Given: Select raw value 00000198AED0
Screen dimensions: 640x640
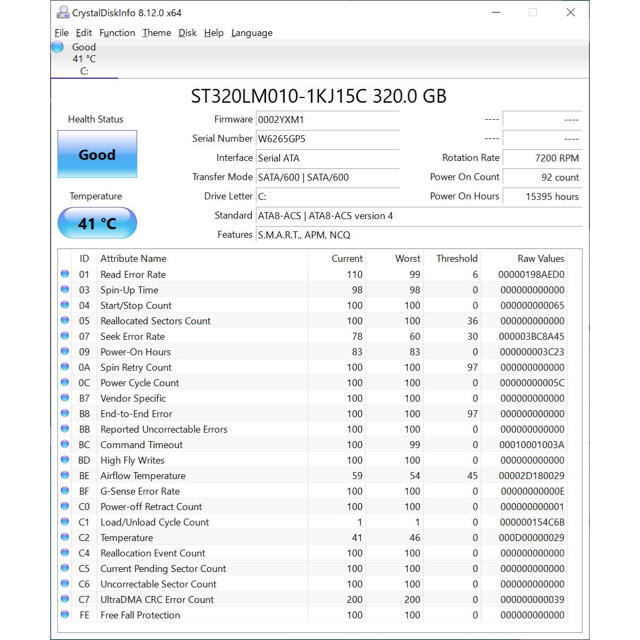Looking at the screenshot, I should coord(531,274).
